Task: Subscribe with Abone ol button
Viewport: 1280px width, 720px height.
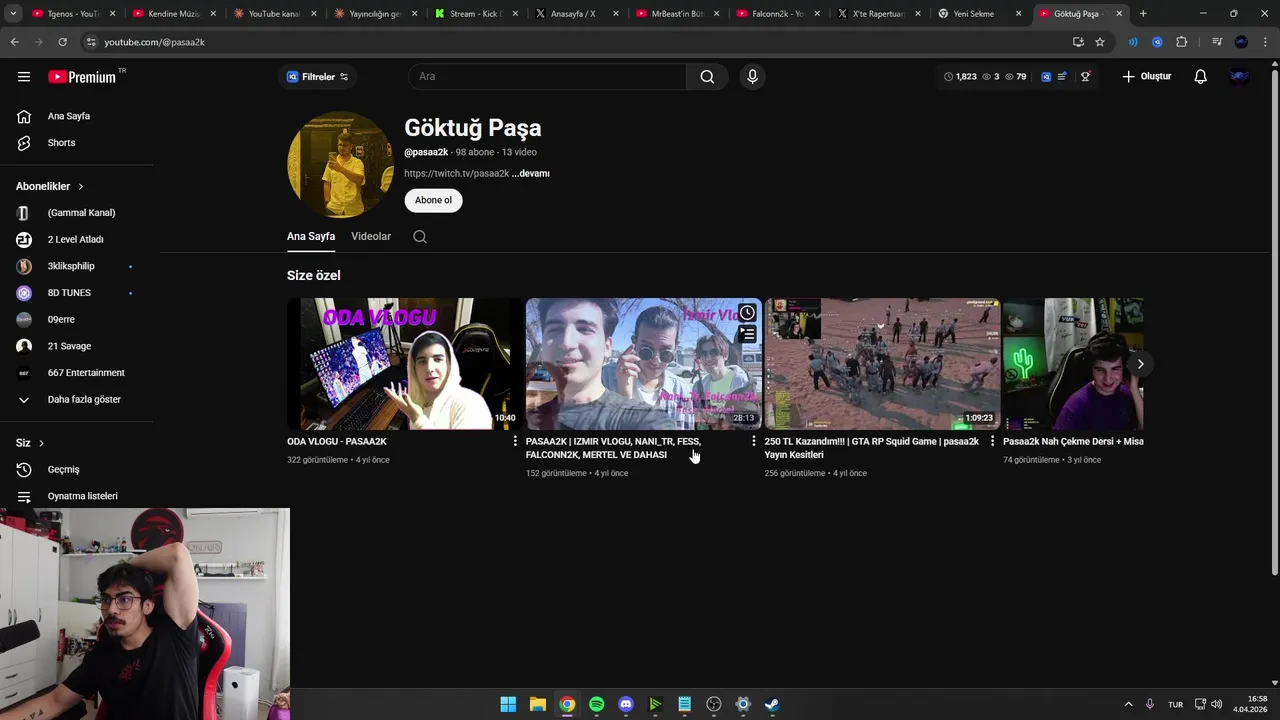Action: [x=433, y=200]
